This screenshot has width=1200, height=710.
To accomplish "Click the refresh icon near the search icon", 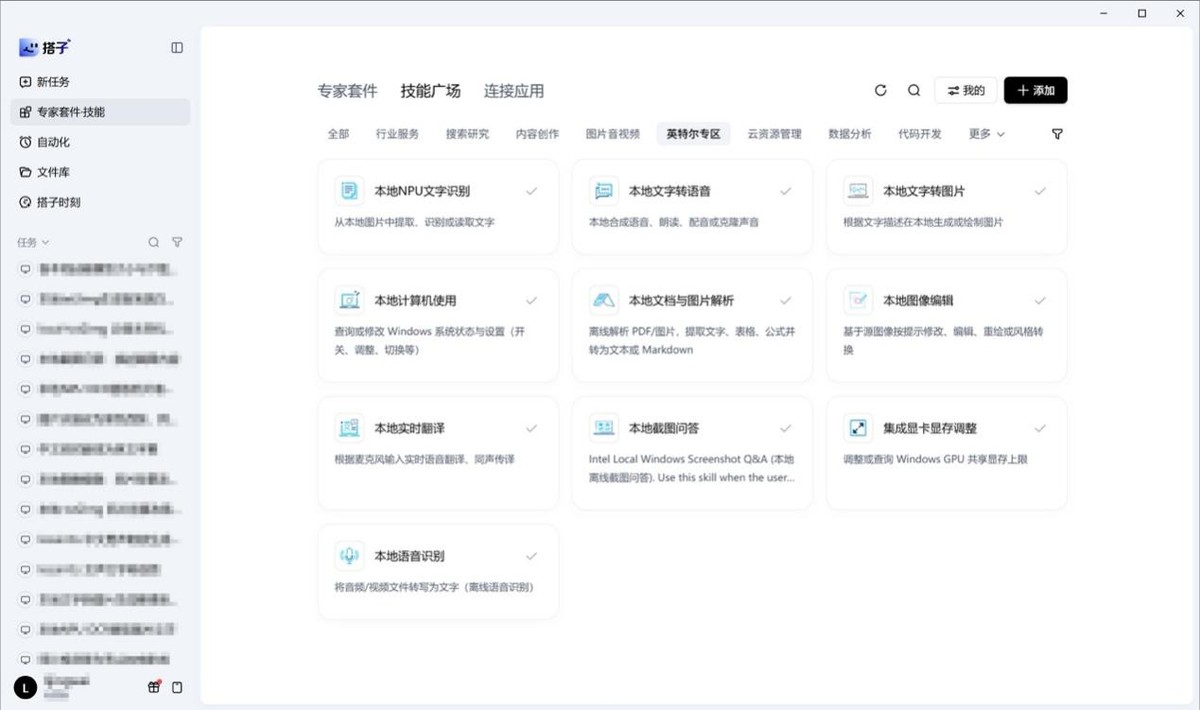I will click(881, 90).
